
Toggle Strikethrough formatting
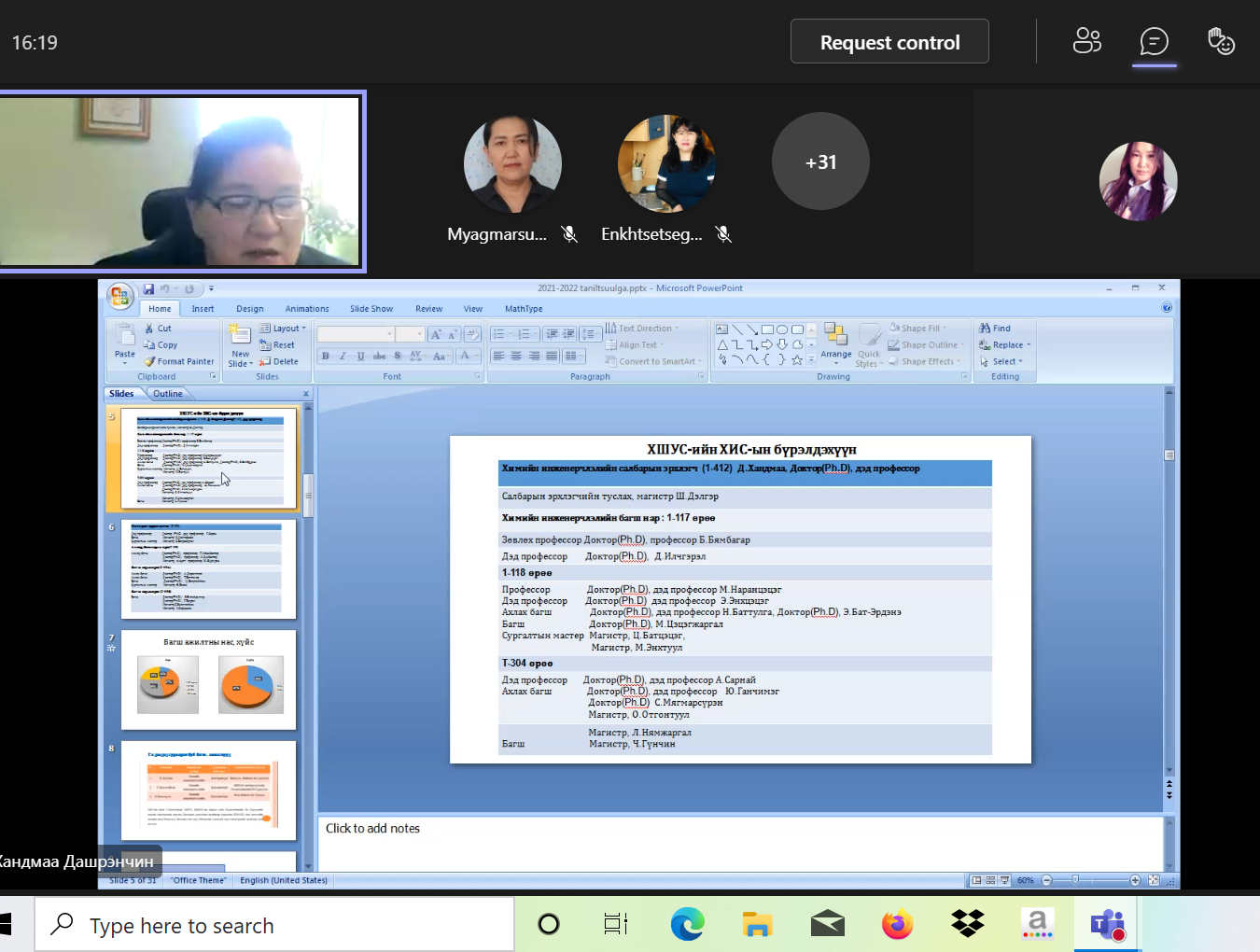coord(379,357)
